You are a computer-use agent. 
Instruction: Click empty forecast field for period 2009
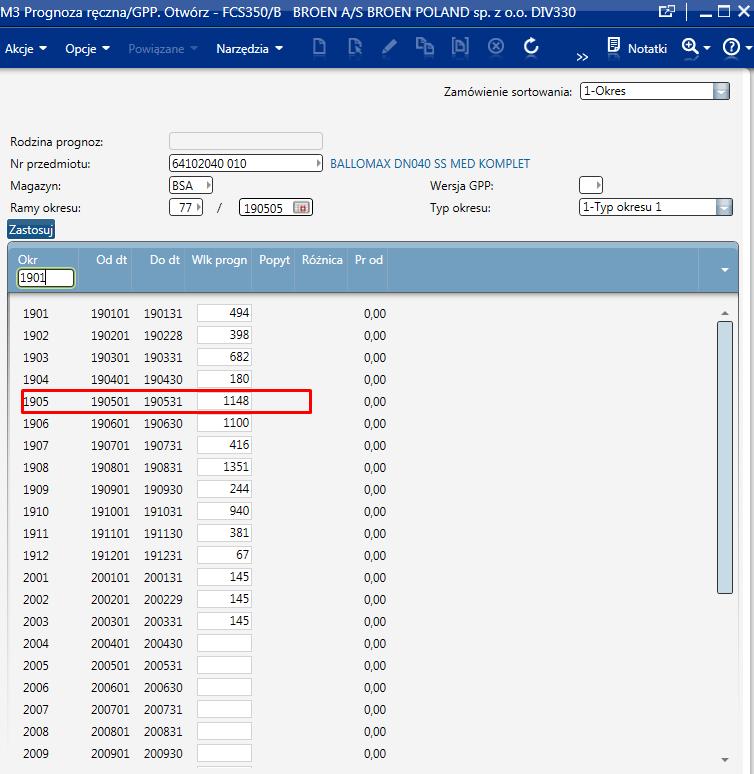click(x=224, y=753)
